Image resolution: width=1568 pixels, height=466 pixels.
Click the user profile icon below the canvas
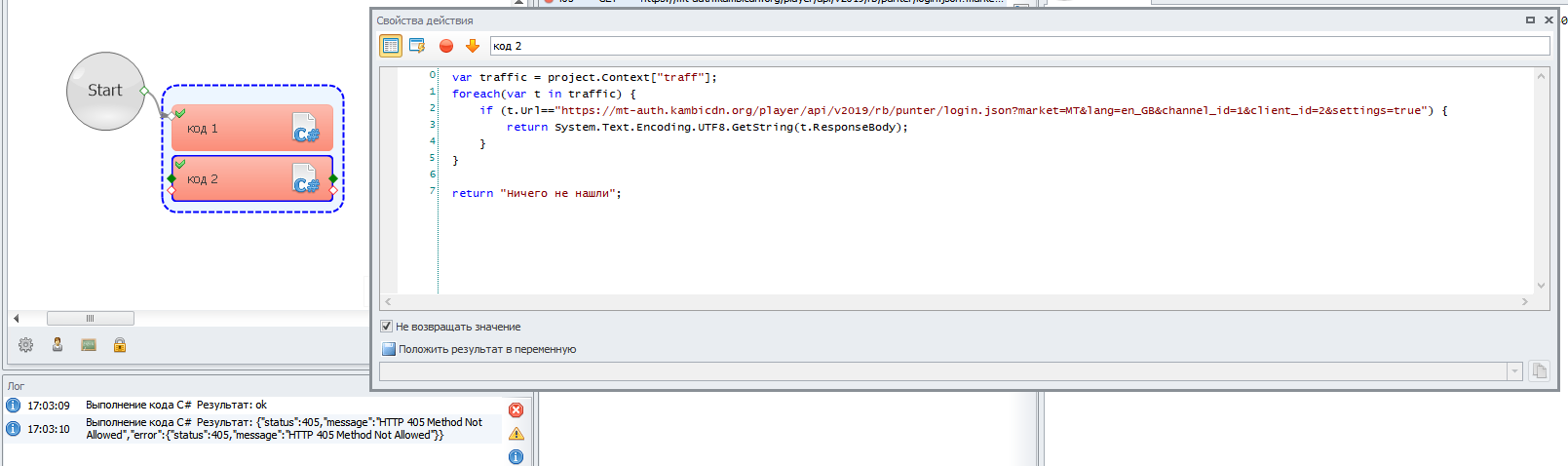[57, 345]
